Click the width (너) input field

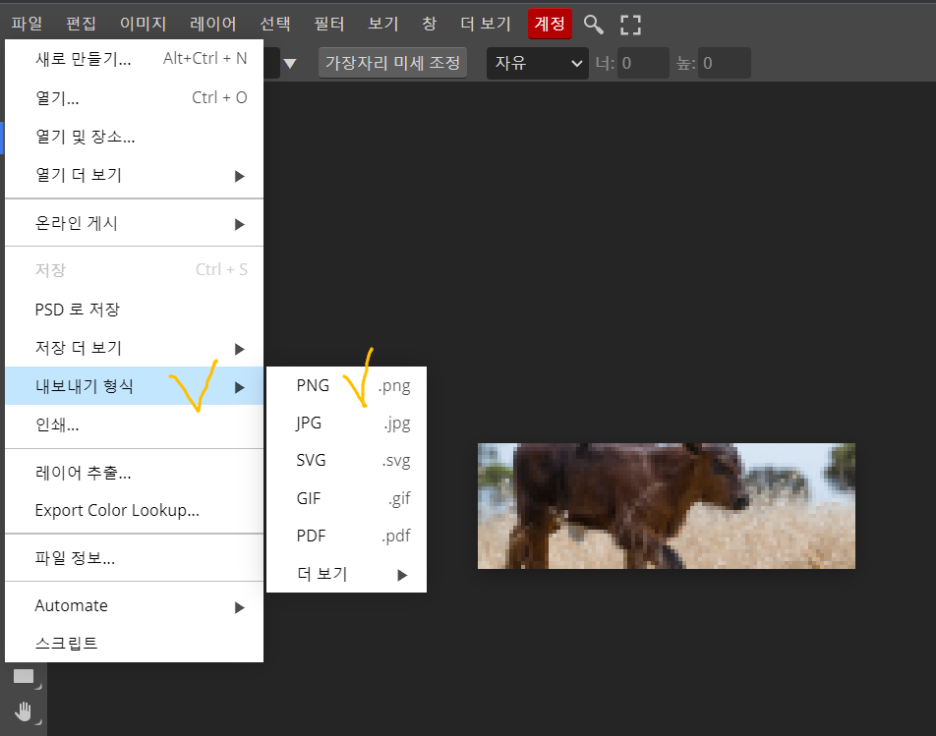click(643, 63)
